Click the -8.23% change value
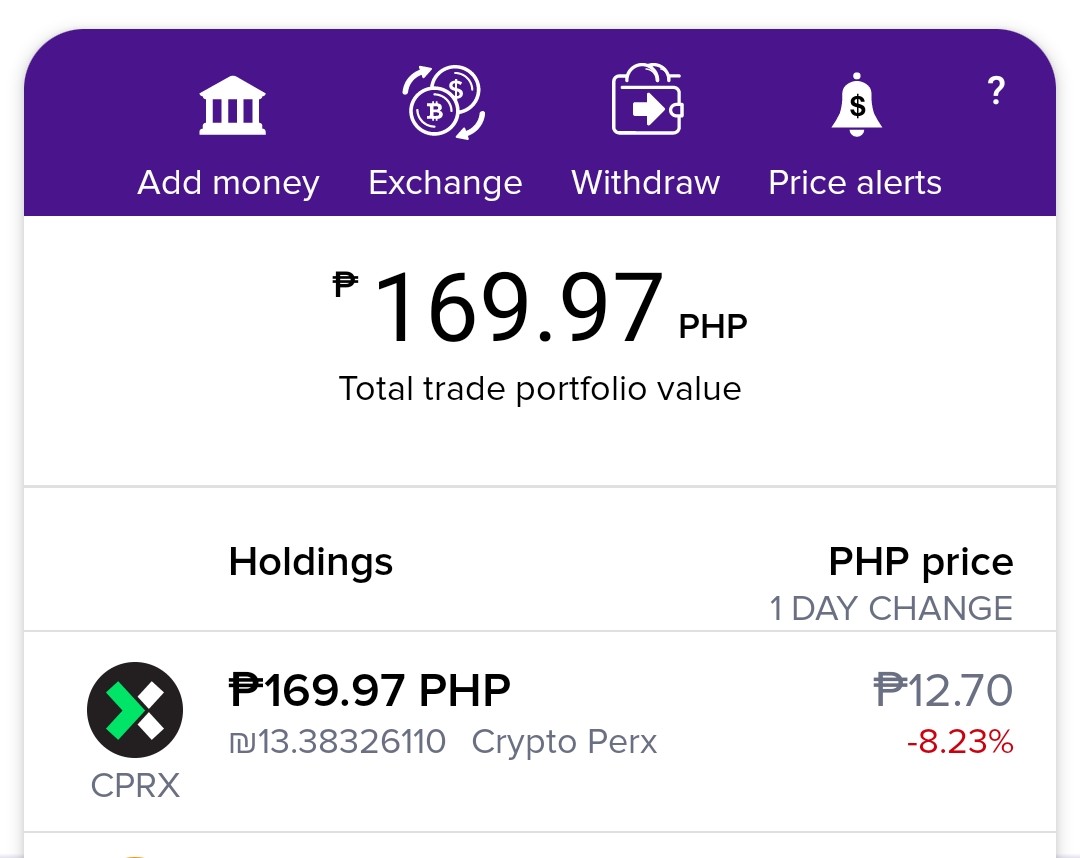This screenshot has width=1080, height=858. 960,742
